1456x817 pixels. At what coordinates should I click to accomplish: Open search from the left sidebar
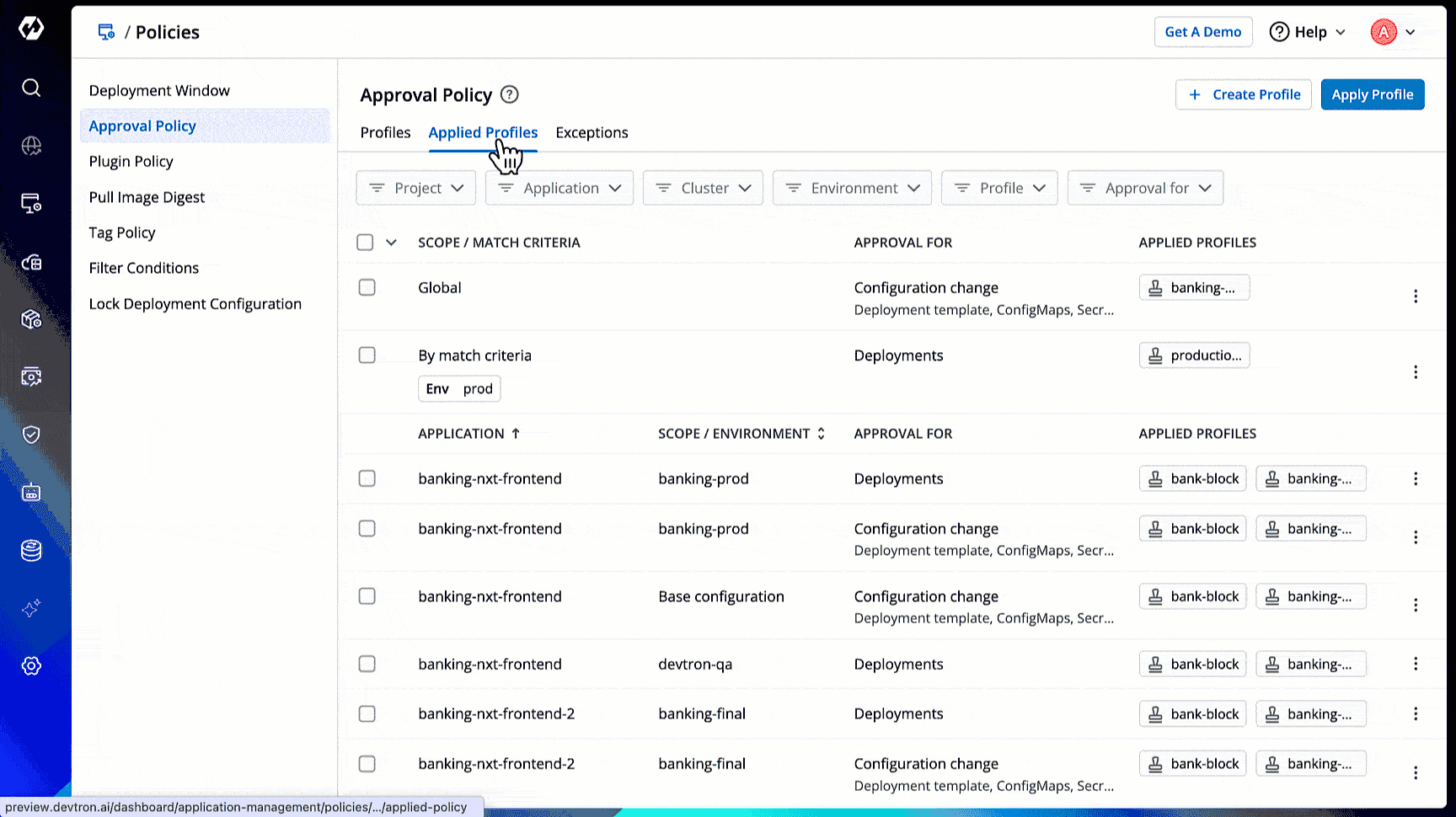(31, 88)
